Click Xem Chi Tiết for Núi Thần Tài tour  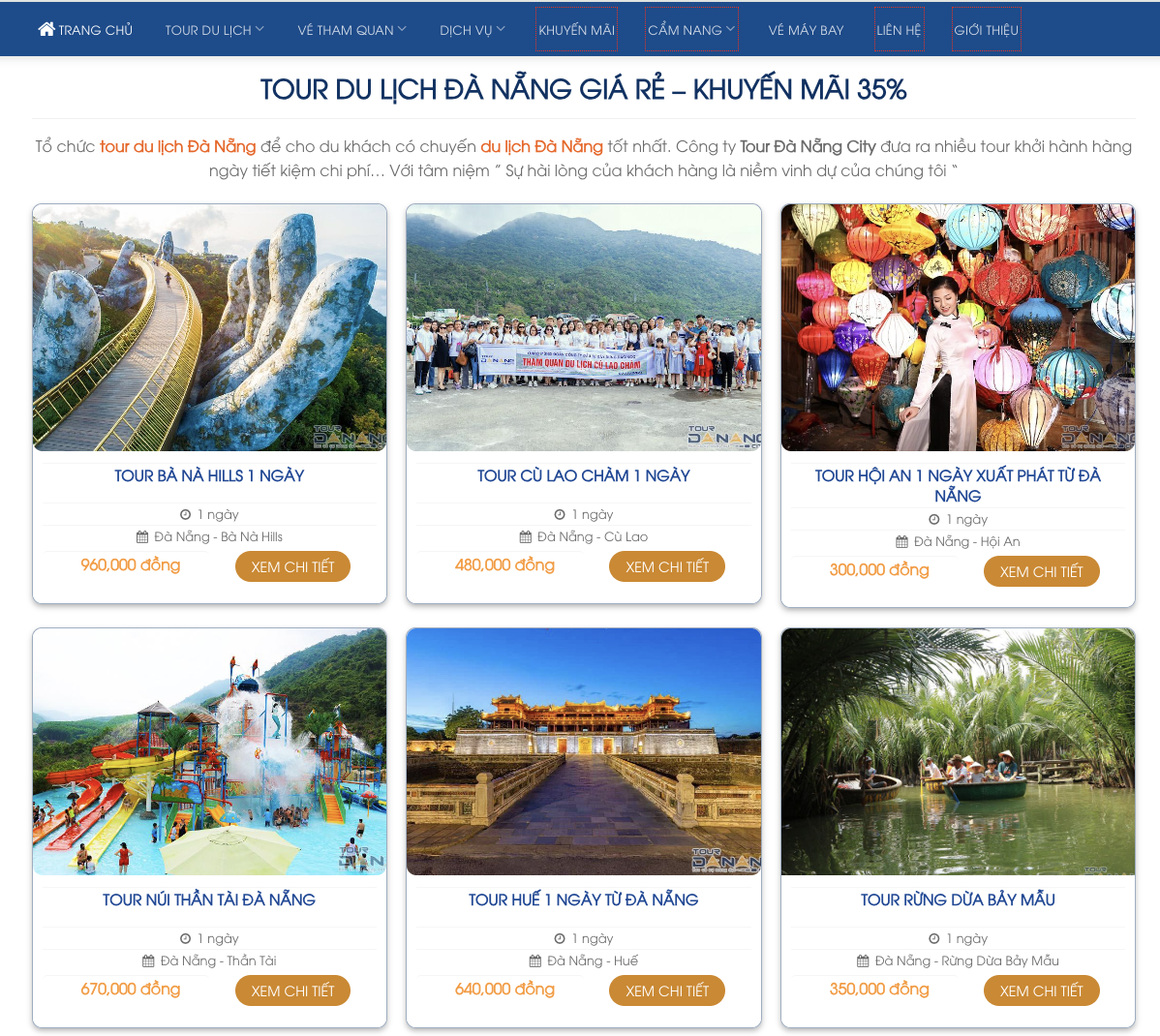pos(292,990)
